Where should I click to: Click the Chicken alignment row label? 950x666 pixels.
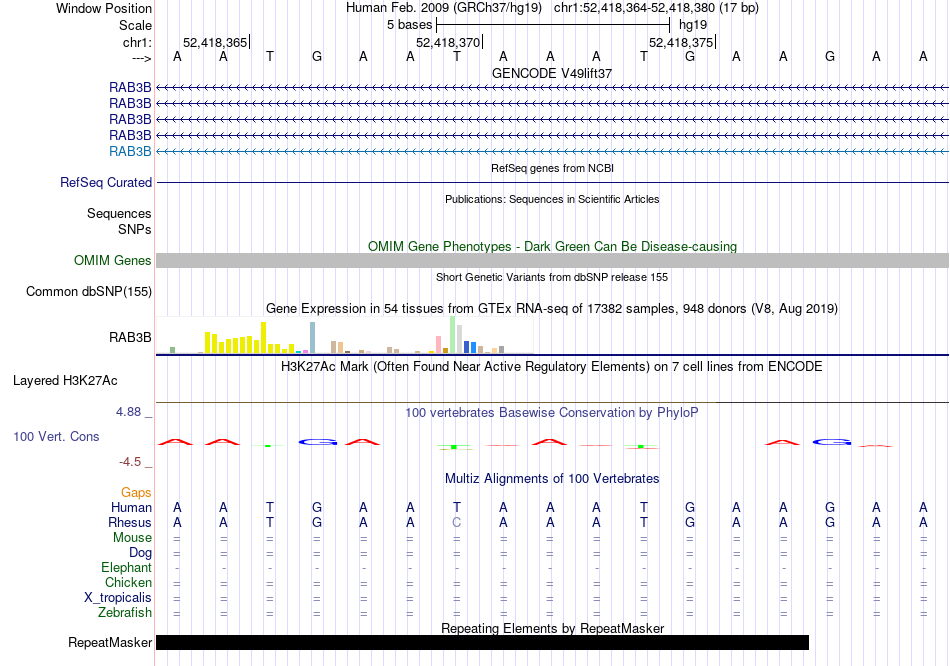click(x=128, y=582)
